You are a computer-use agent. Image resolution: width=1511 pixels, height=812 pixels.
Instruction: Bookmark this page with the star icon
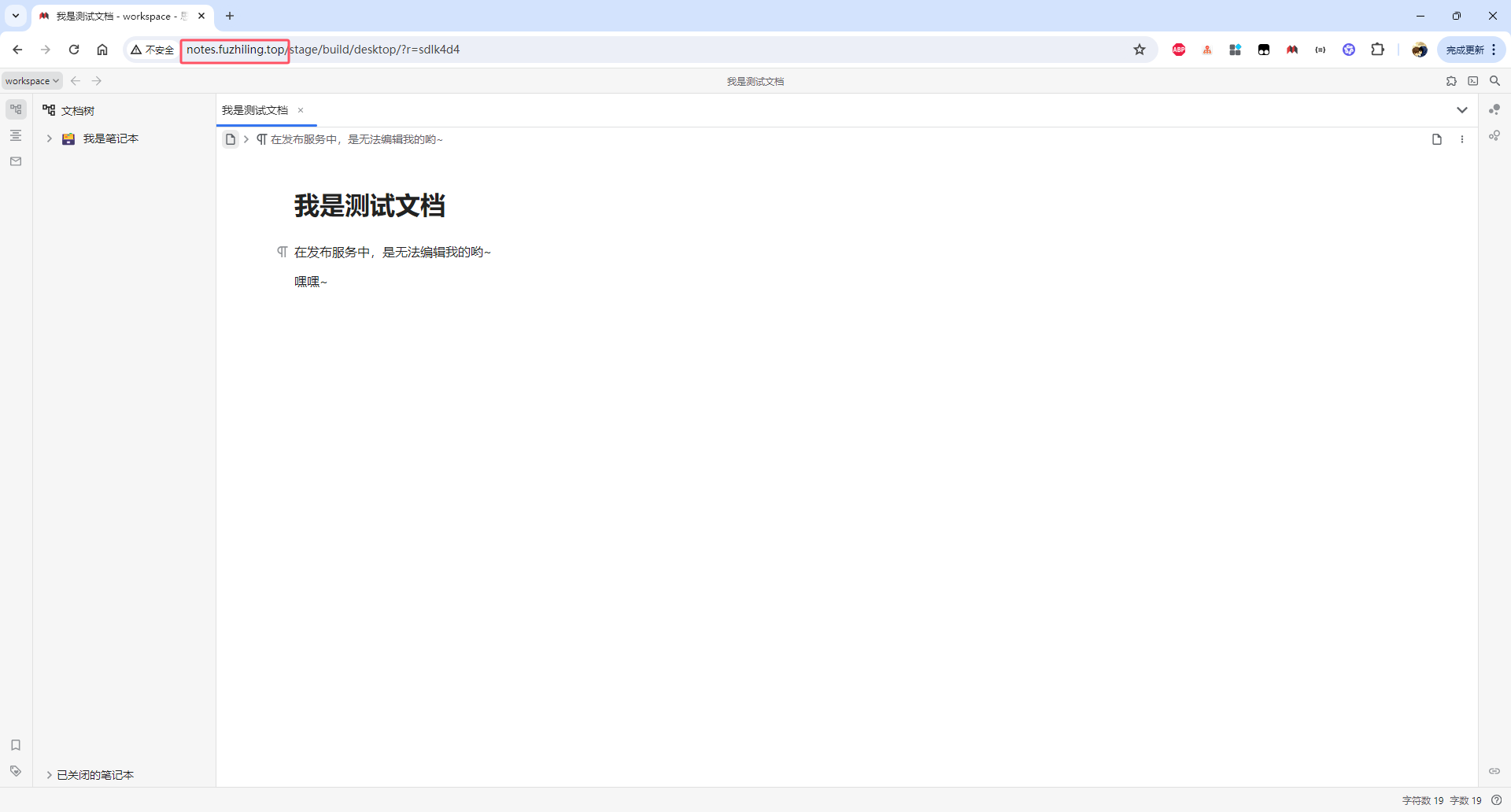coord(1140,50)
